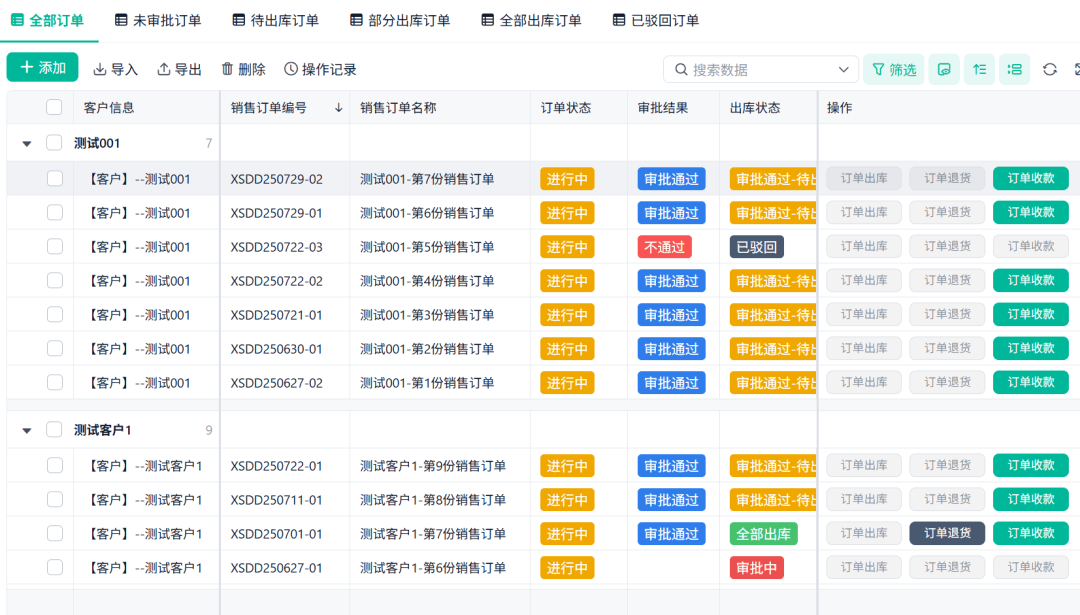Switch to the 部分出库订单 tab
Viewport: 1080px width, 615px height.
pyautogui.click(x=399, y=21)
